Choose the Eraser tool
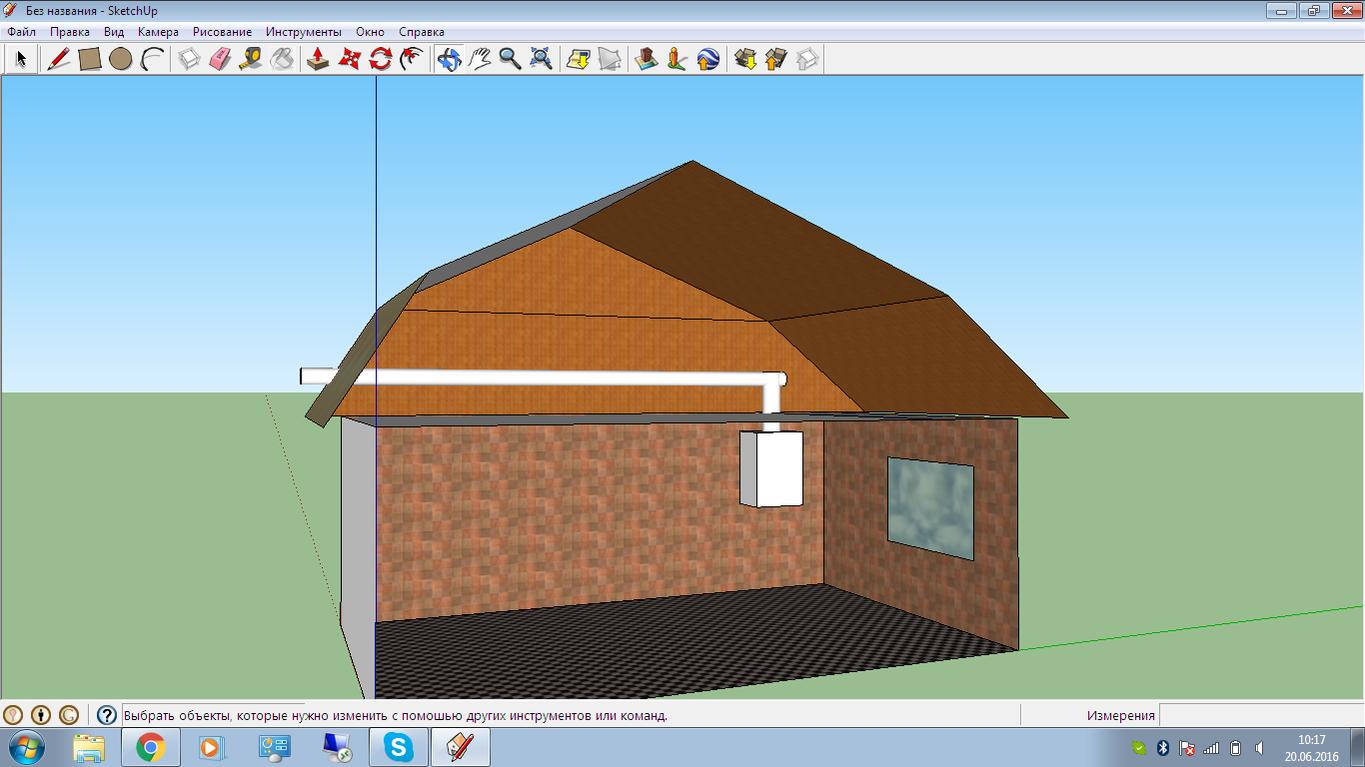 pyautogui.click(x=220, y=59)
